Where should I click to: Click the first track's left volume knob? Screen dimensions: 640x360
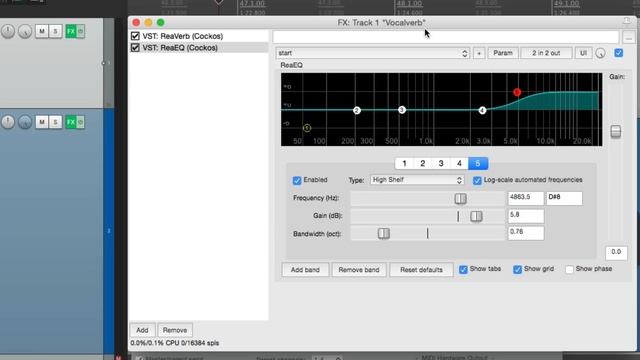click(x=8, y=31)
